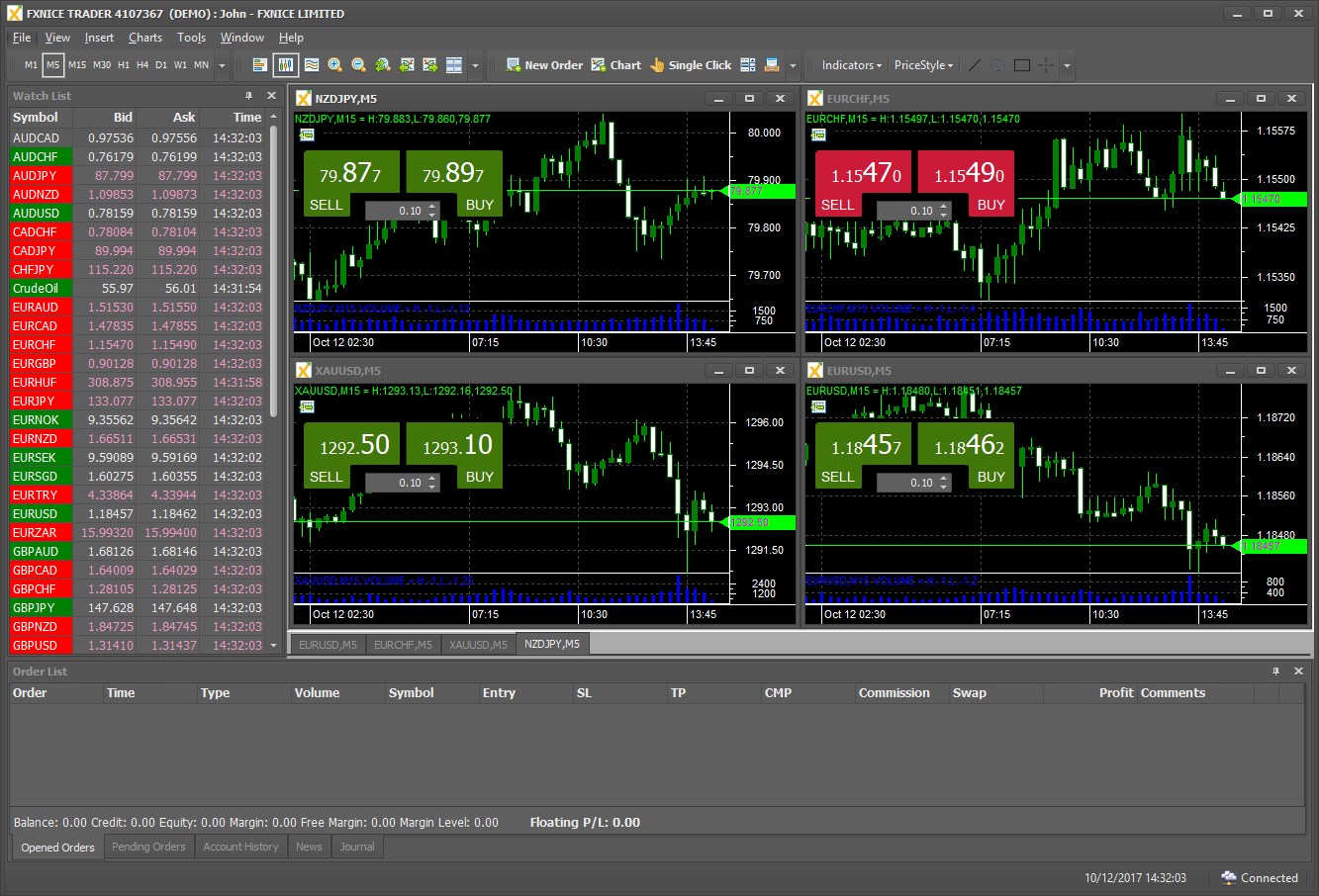Select the crosshair tool

pos(1046,65)
